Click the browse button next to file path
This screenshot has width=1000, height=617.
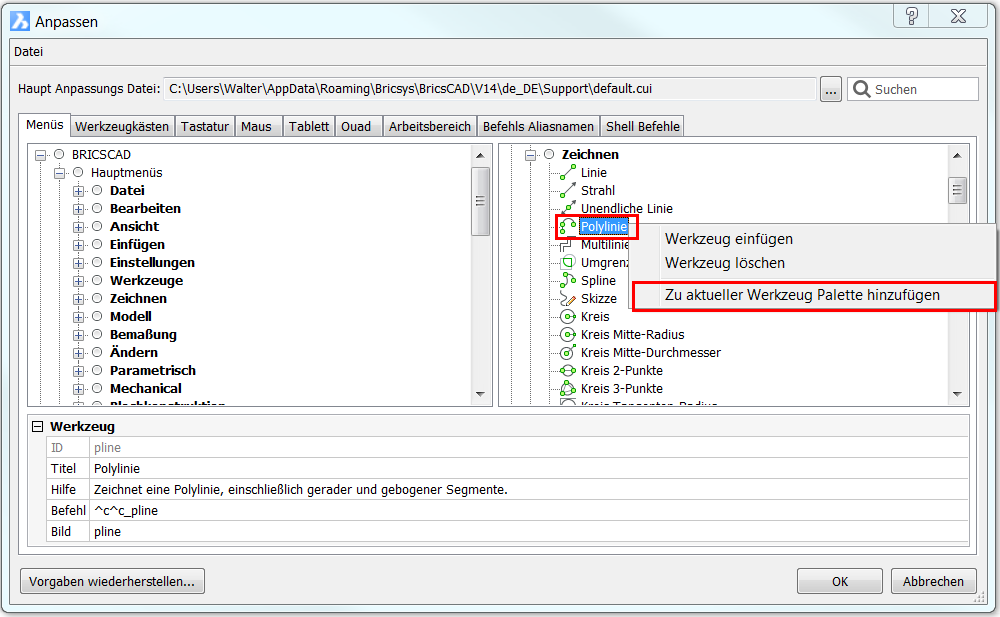(x=830, y=89)
